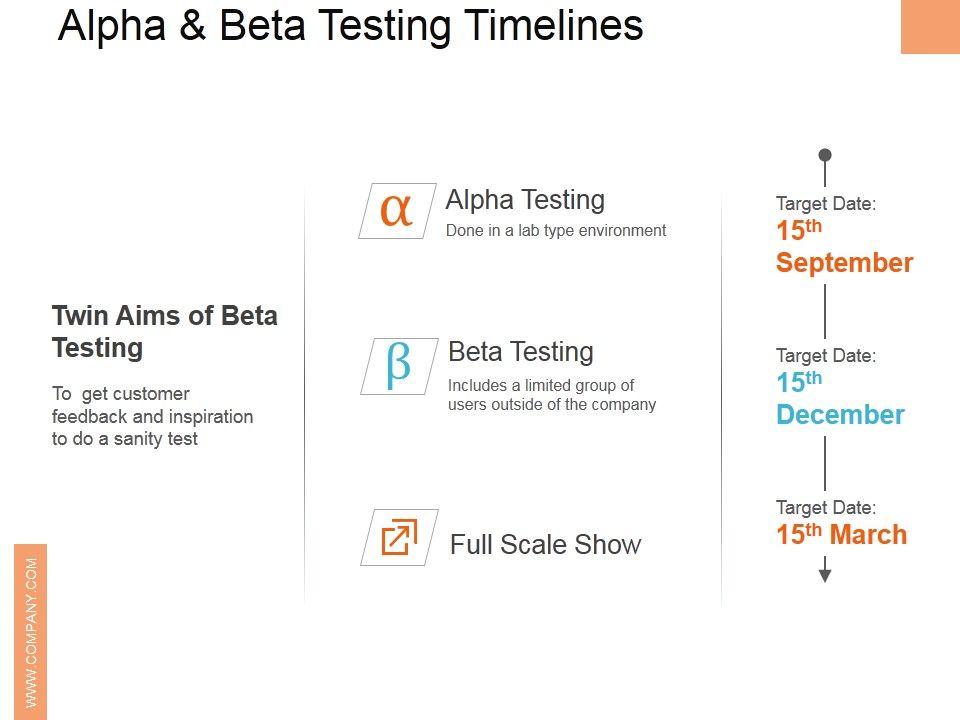Click the 15th September target date
Viewport: 960px width, 720px height.
(x=844, y=247)
